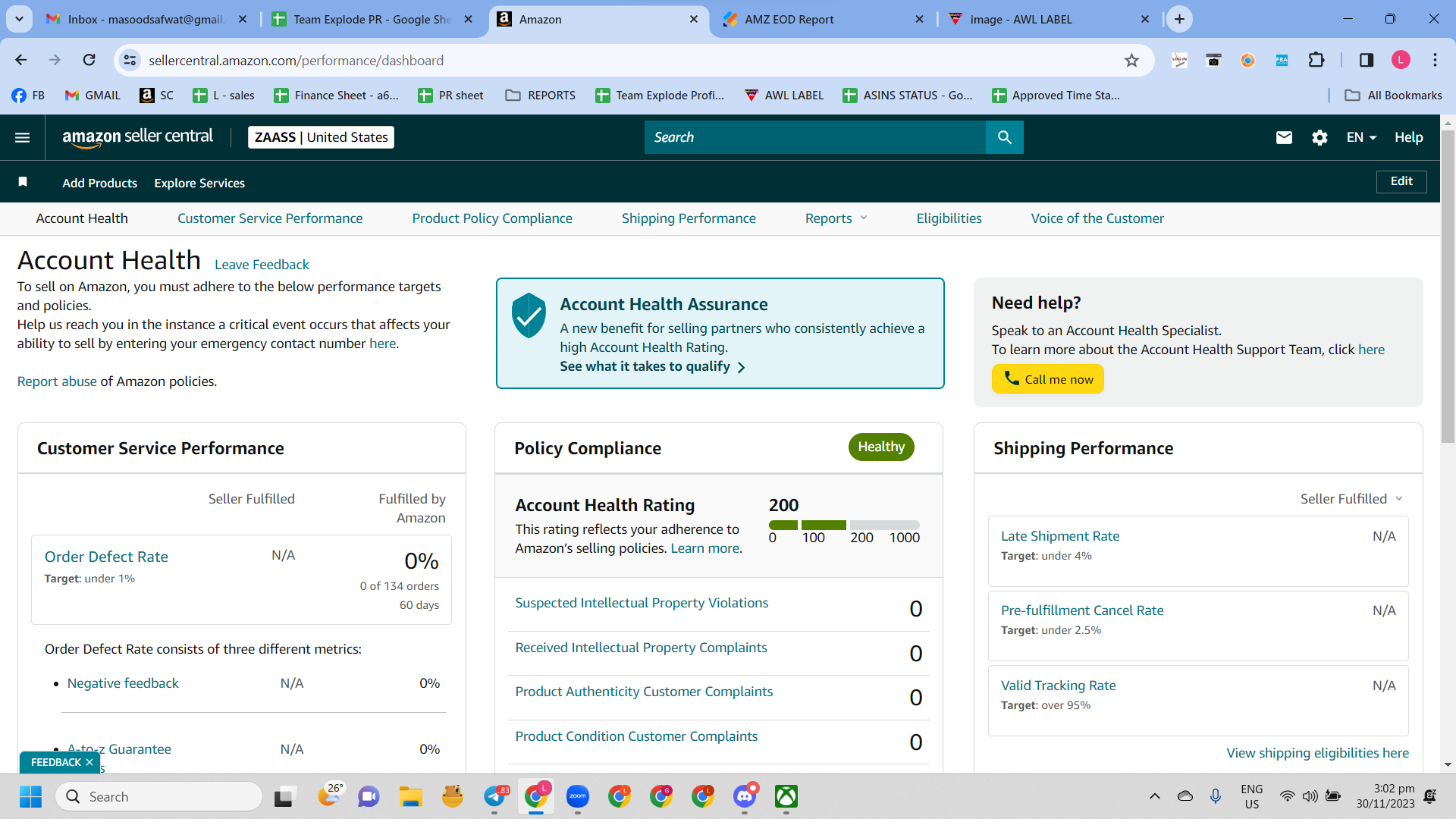Close the Team Explode PR tab

pyautogui.click(x=469, y=20)
